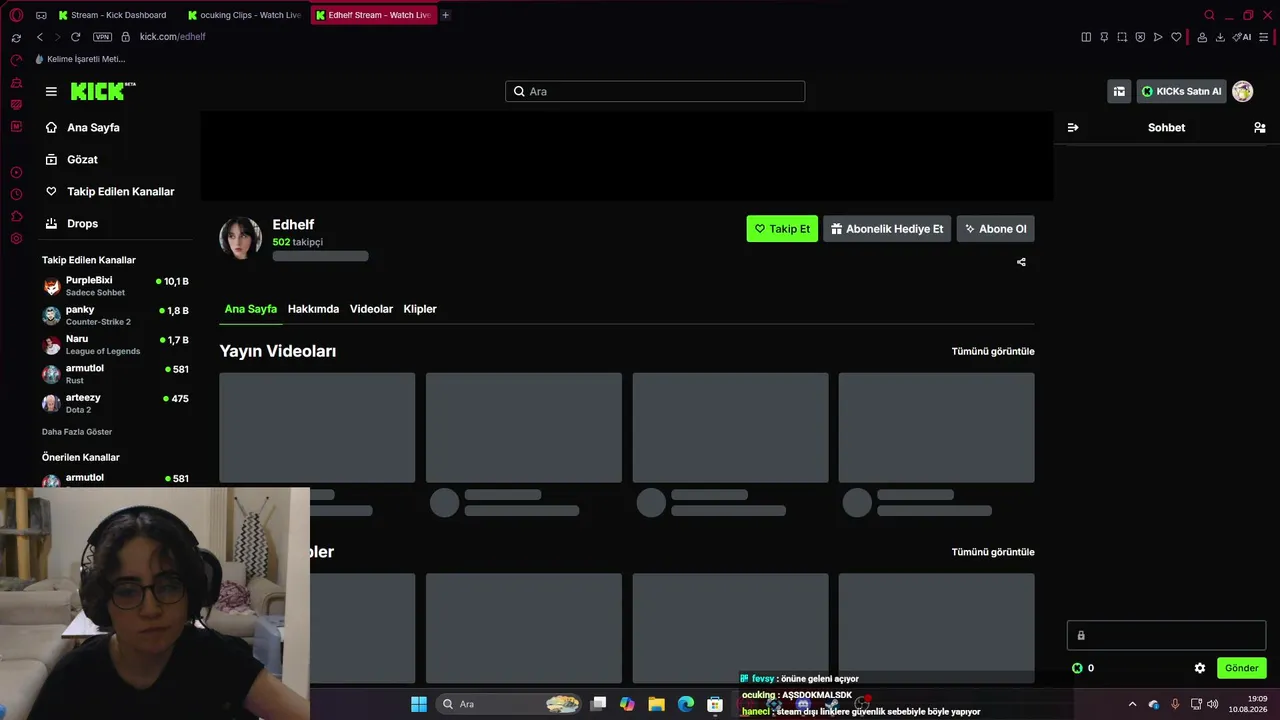1280x720 pixels.
Task: Open the taskbar clock and date
Action: [1248, 704]
